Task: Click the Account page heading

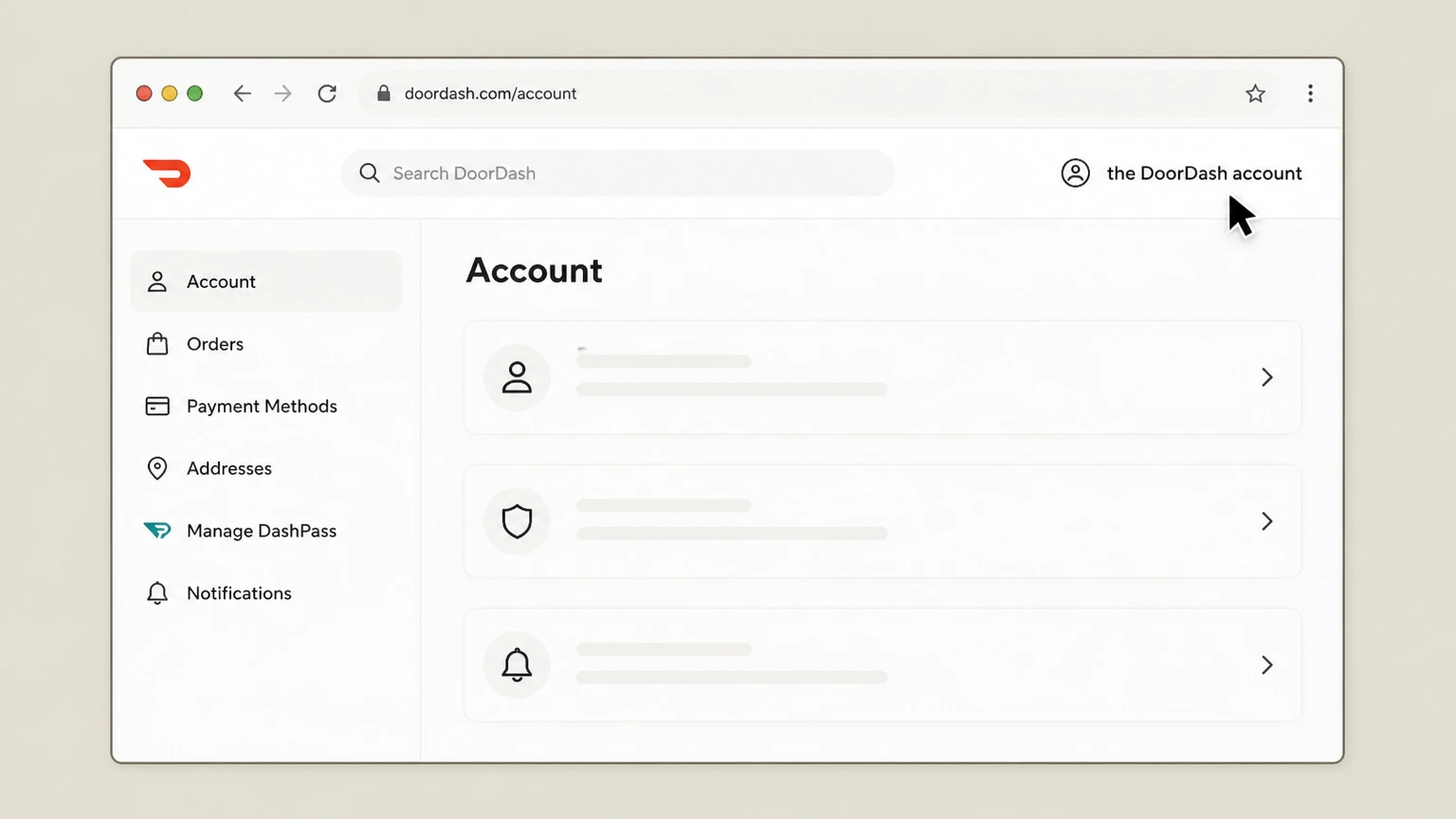Action: pyautogui.click(x=535, y=271)
